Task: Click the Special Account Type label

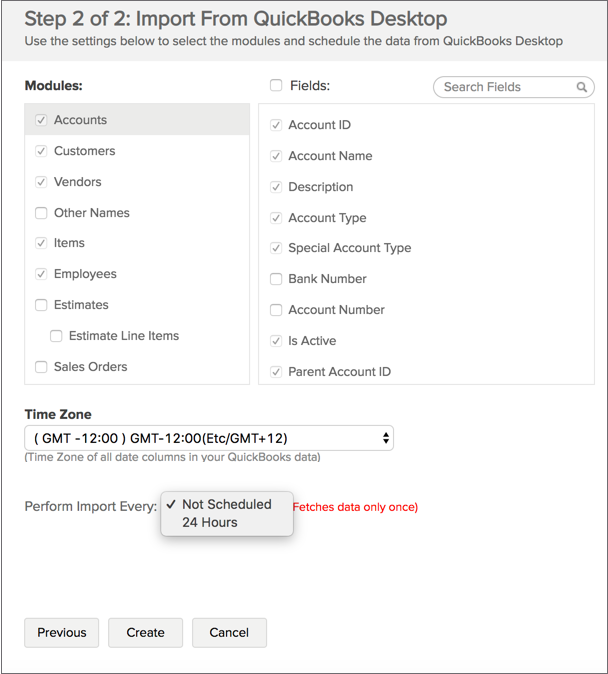Action: point(350,248)
